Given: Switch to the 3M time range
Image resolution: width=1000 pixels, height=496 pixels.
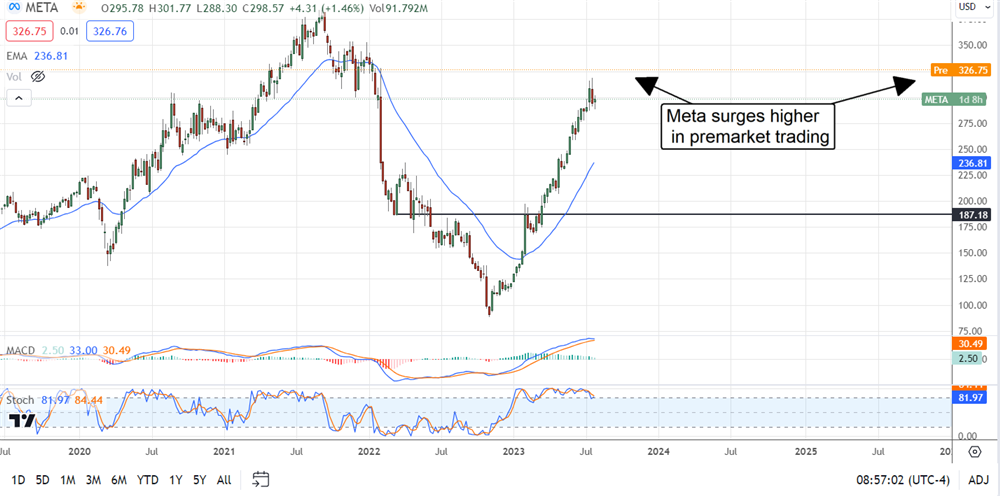Looking at the screenshot, I should [94, 479].
